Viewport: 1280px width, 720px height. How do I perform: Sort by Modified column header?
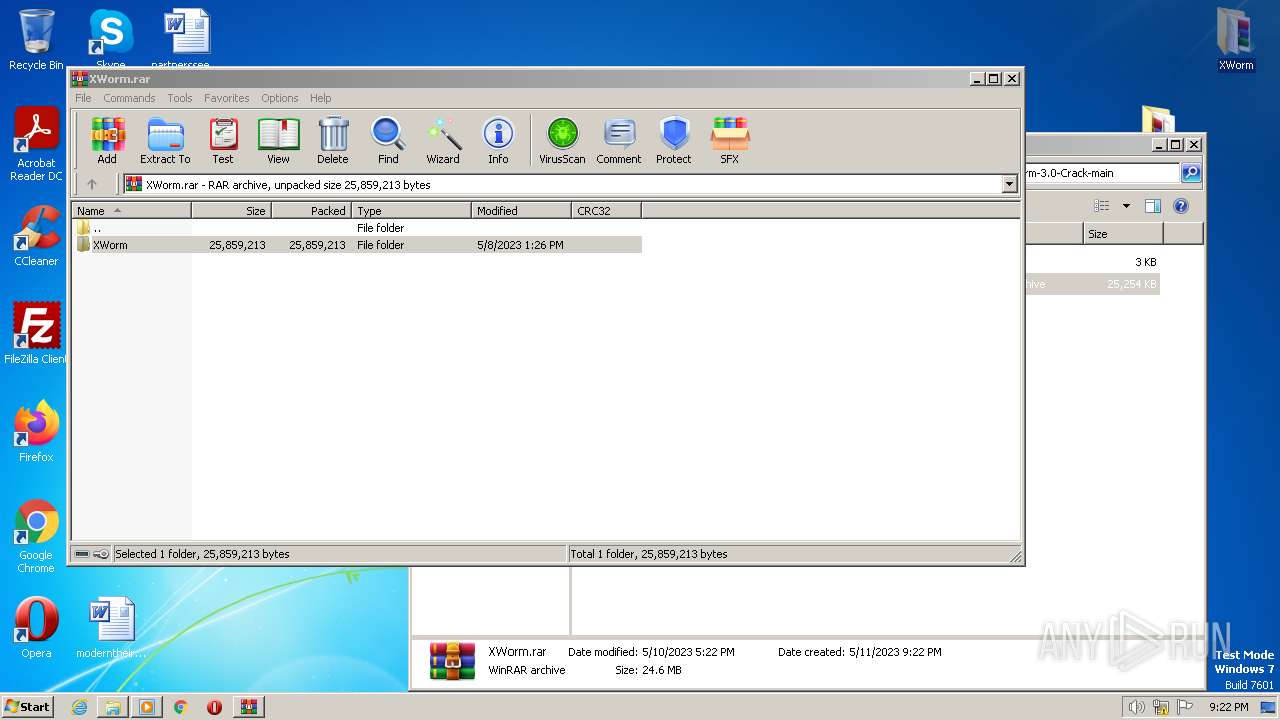[522, 211]
